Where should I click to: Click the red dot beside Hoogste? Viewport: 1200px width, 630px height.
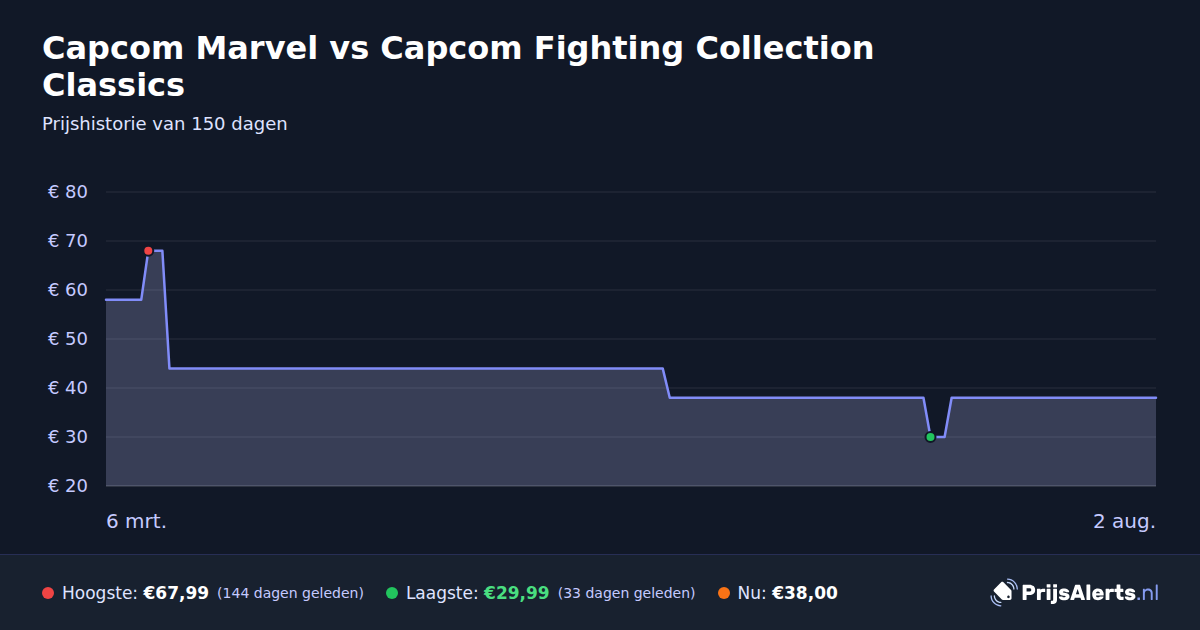point(48,593)
